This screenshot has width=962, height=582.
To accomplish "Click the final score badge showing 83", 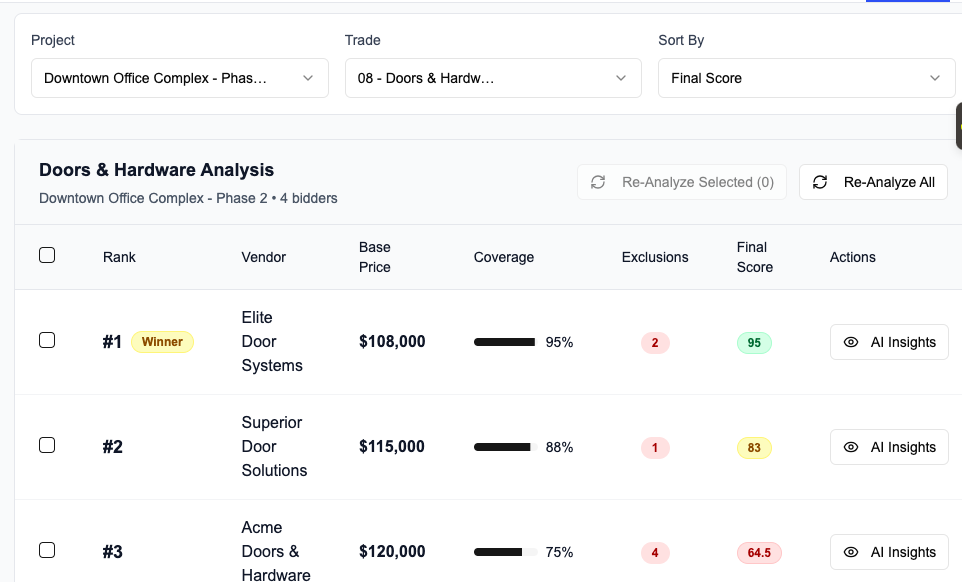I will tap(754, 448).
